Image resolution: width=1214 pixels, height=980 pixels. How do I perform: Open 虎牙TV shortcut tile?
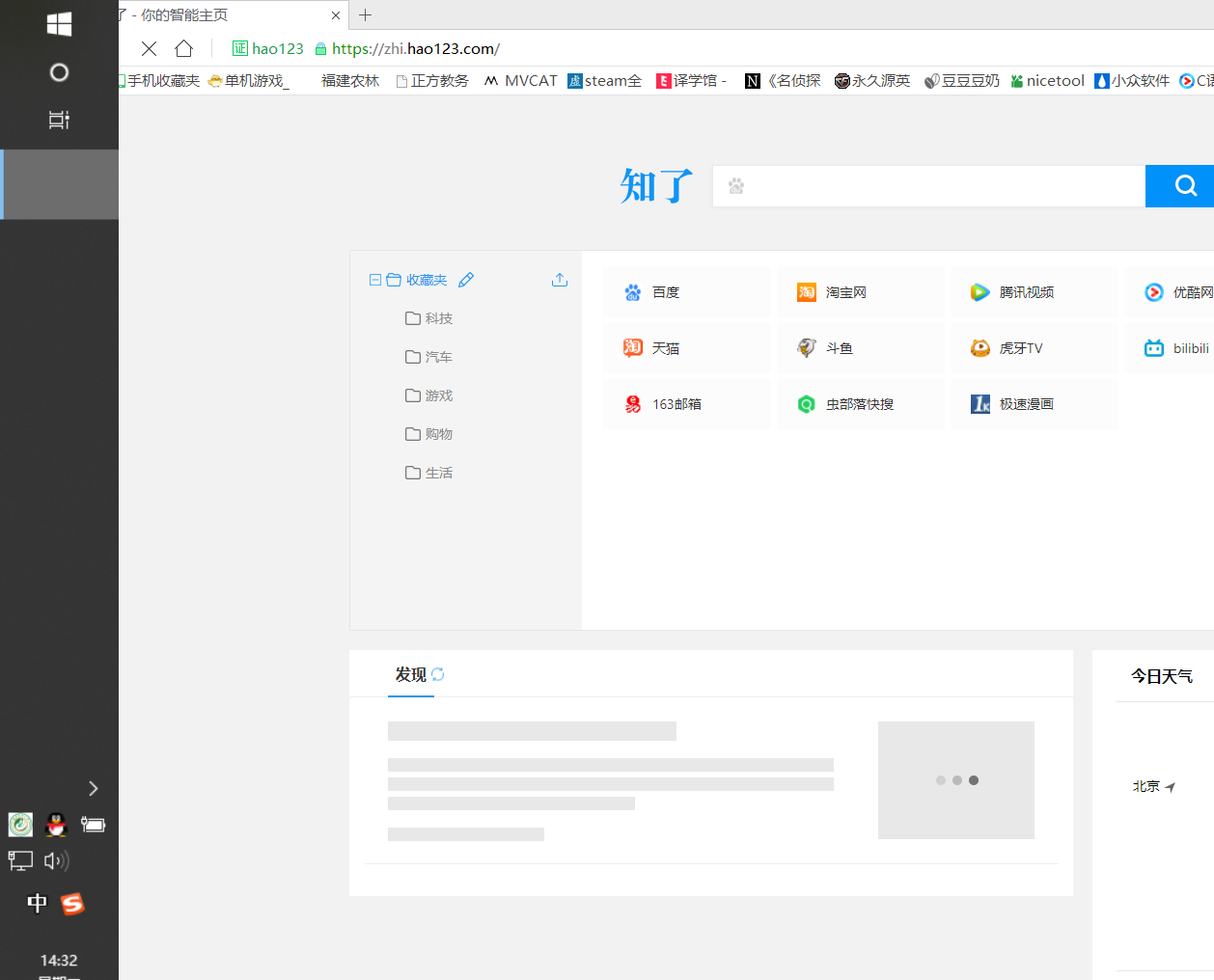pyautogui.click(x=1035, y=348)
